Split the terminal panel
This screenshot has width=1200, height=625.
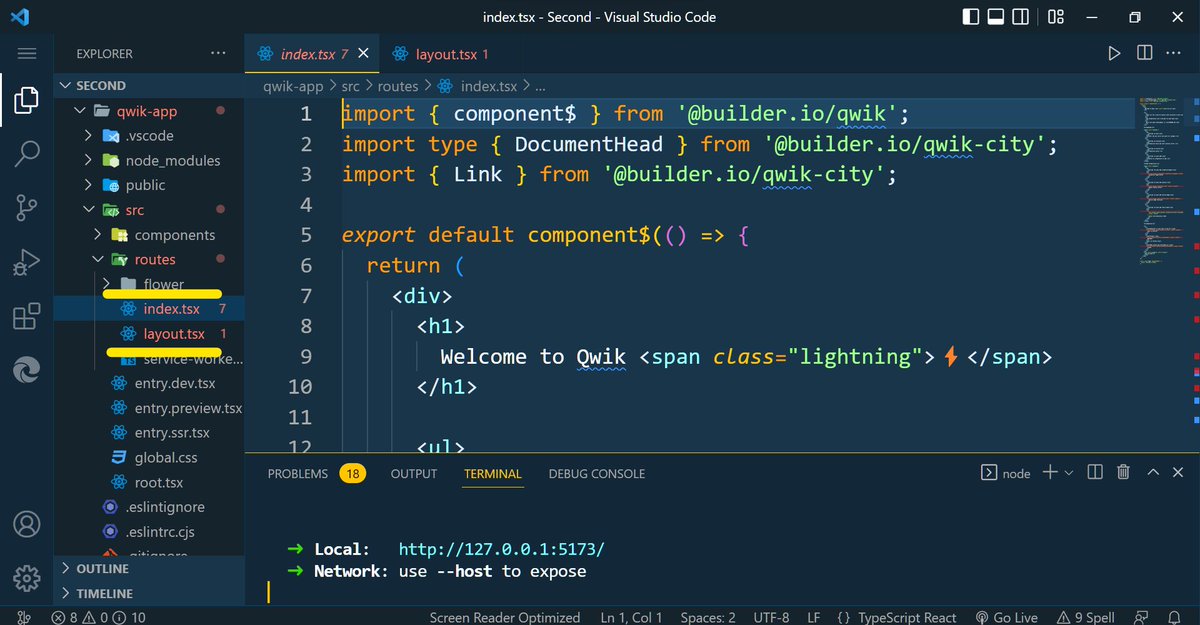tap(1095, 472)
